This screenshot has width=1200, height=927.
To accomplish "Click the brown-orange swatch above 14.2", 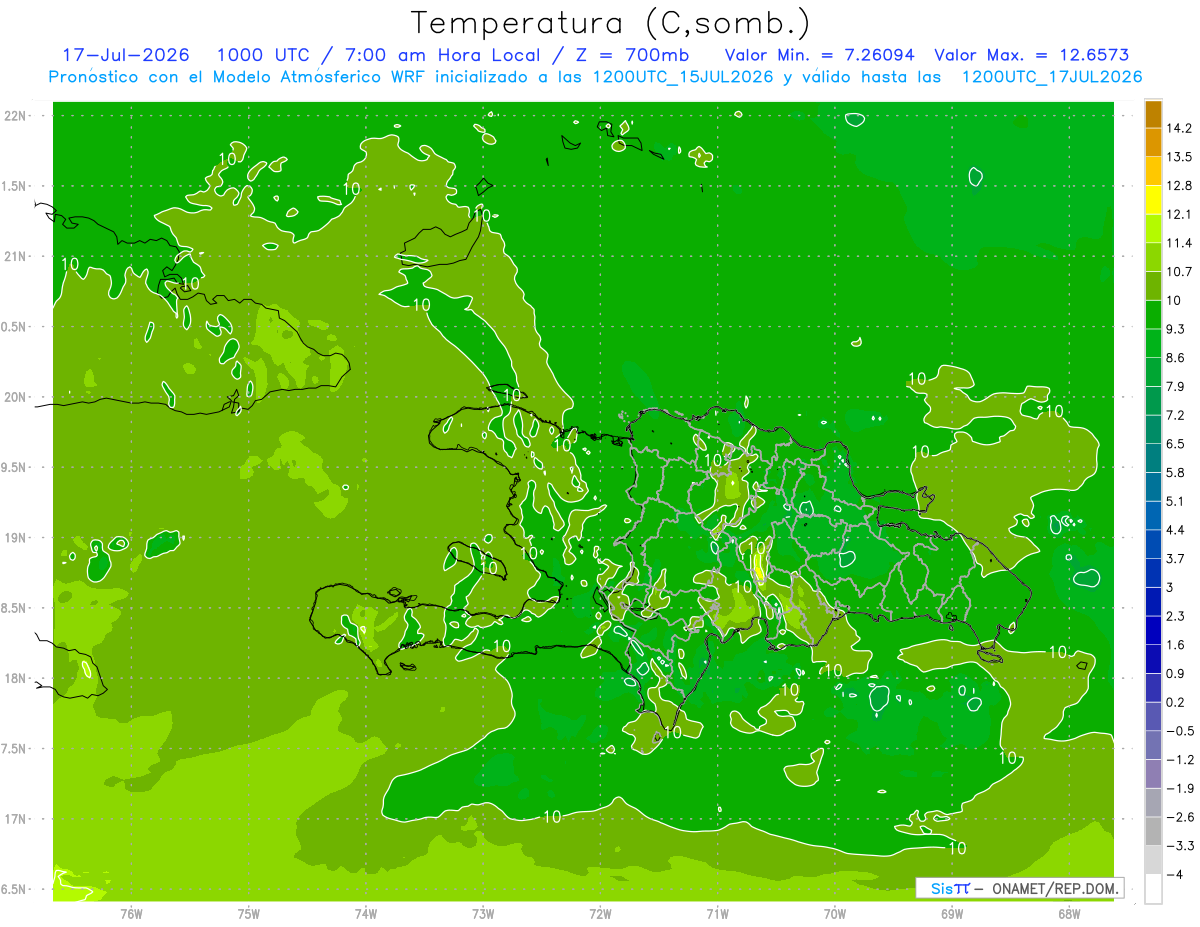I will [x=1153, y=115].
